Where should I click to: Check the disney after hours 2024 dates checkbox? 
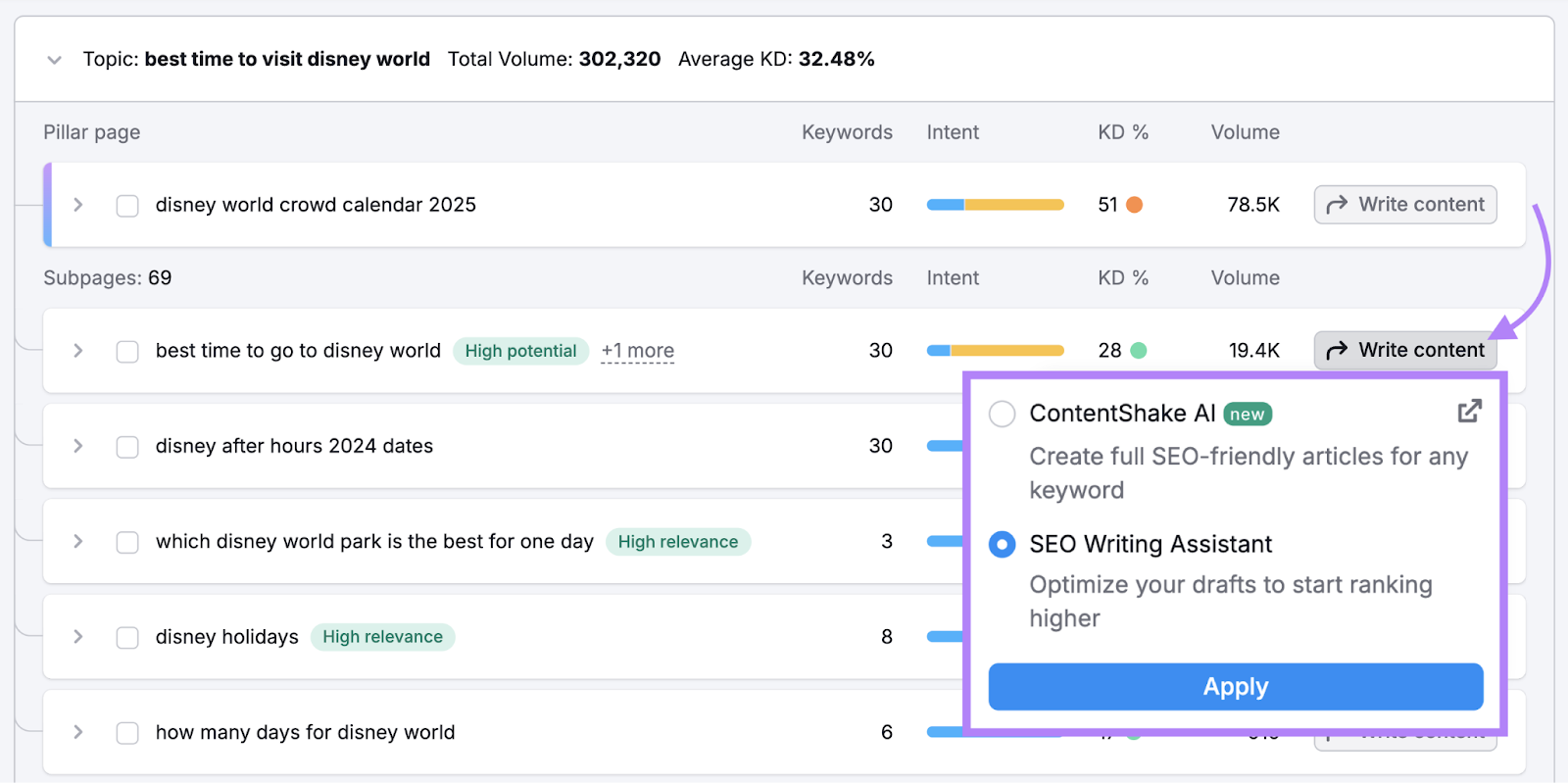tap(127, 447)
